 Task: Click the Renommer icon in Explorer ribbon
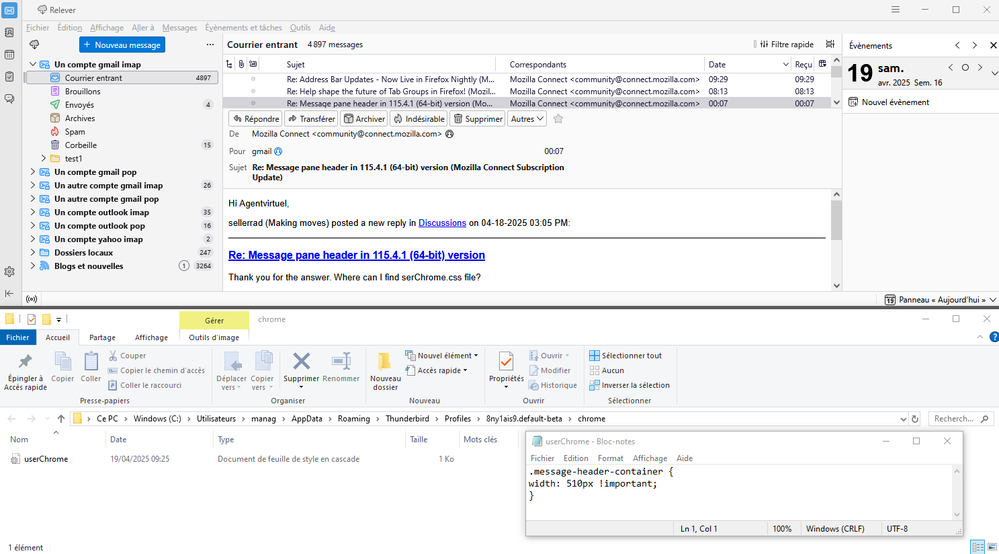pos(341,361)
